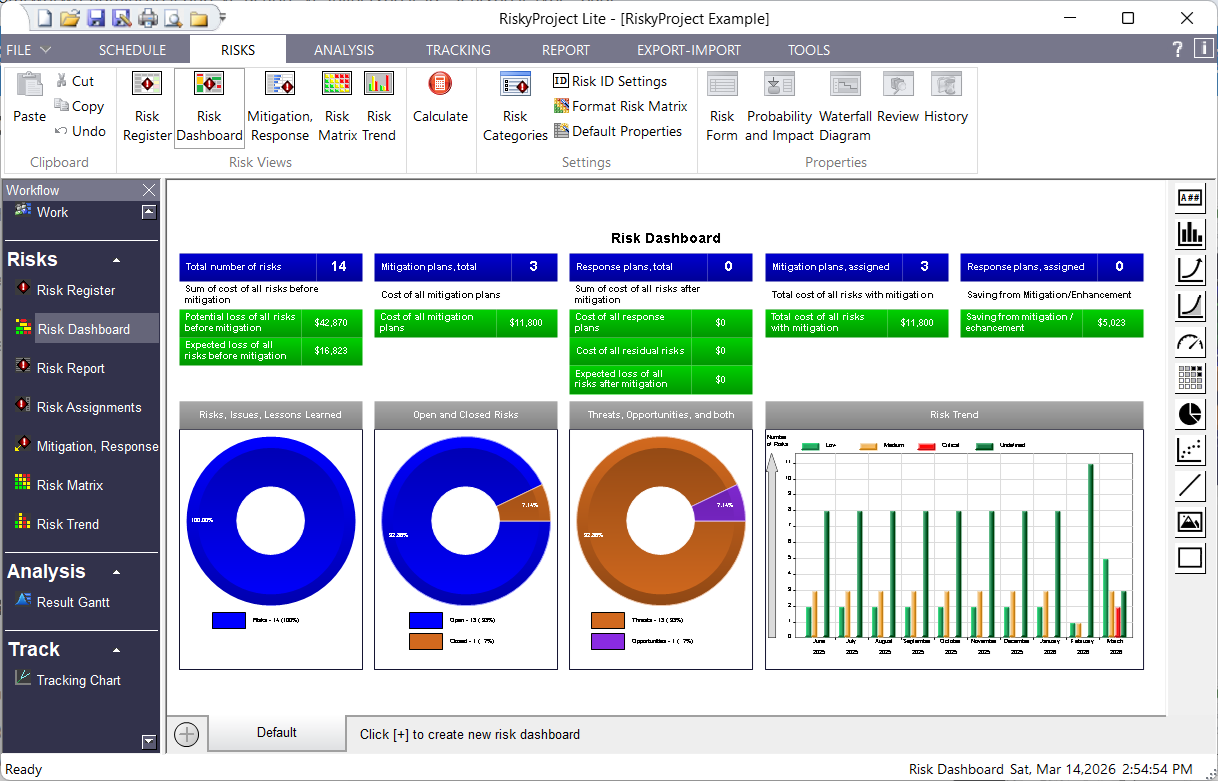Select the vertical bar chart tool

point(1190,233)
